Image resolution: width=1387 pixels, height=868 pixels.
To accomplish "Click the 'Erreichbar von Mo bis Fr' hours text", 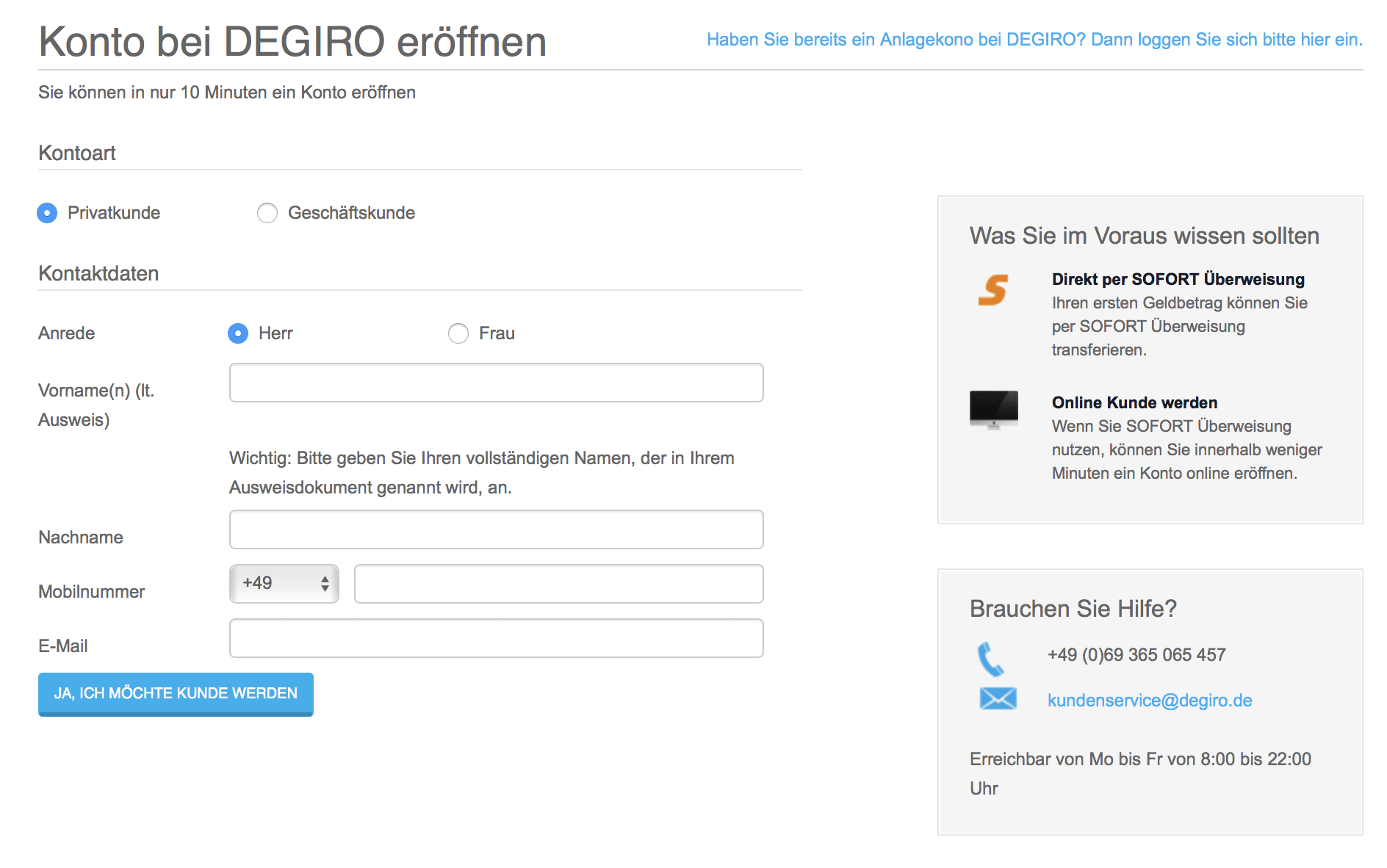I will point(1140,774).
